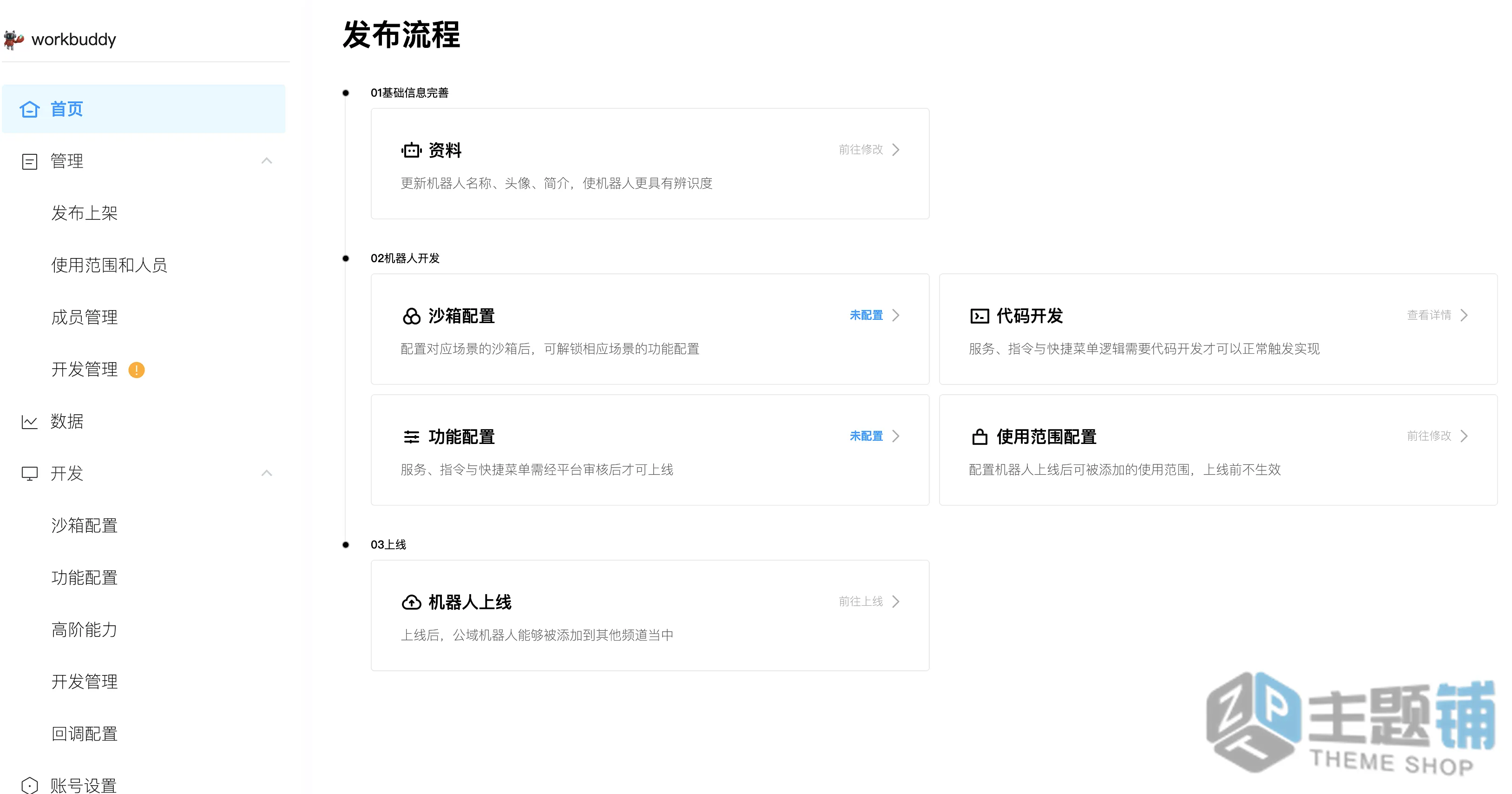Click arrow next to 前往修改 in 使用范围配置 card
Viewport: 1512px width, 794px height.
[1464, 437]
